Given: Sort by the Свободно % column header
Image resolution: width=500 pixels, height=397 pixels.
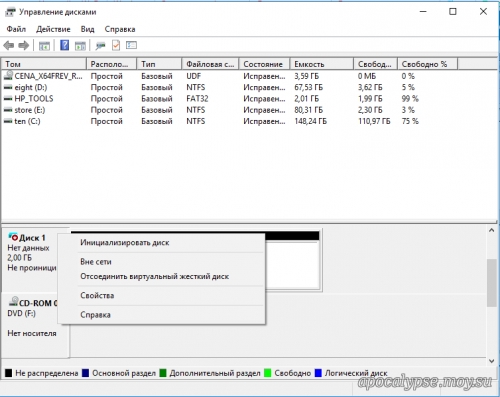Looking at the screenshot, I should coord(428,64).
